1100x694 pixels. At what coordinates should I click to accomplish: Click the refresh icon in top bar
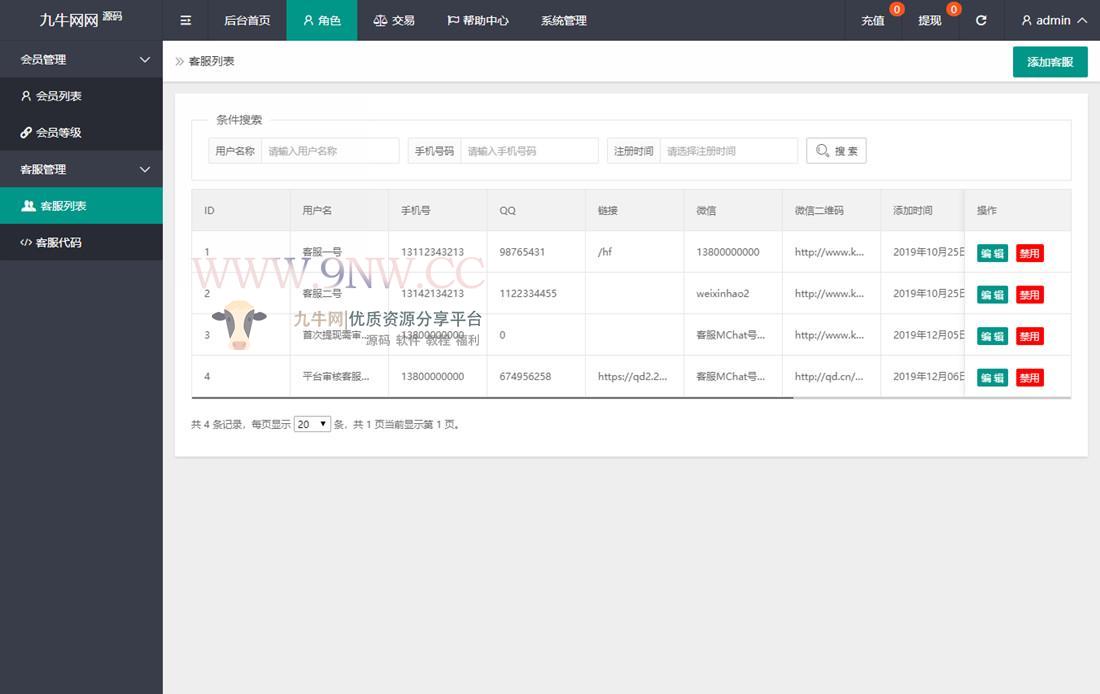click(x=981, y=20)
